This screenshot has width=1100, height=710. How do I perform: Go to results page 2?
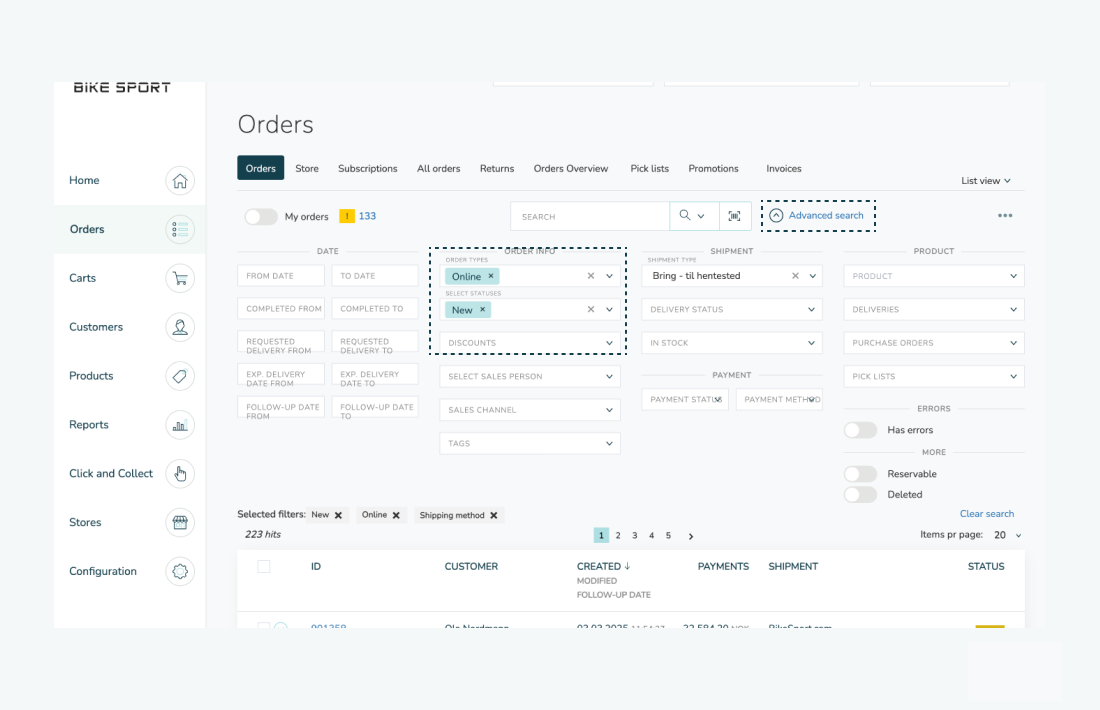coord(618,535)
